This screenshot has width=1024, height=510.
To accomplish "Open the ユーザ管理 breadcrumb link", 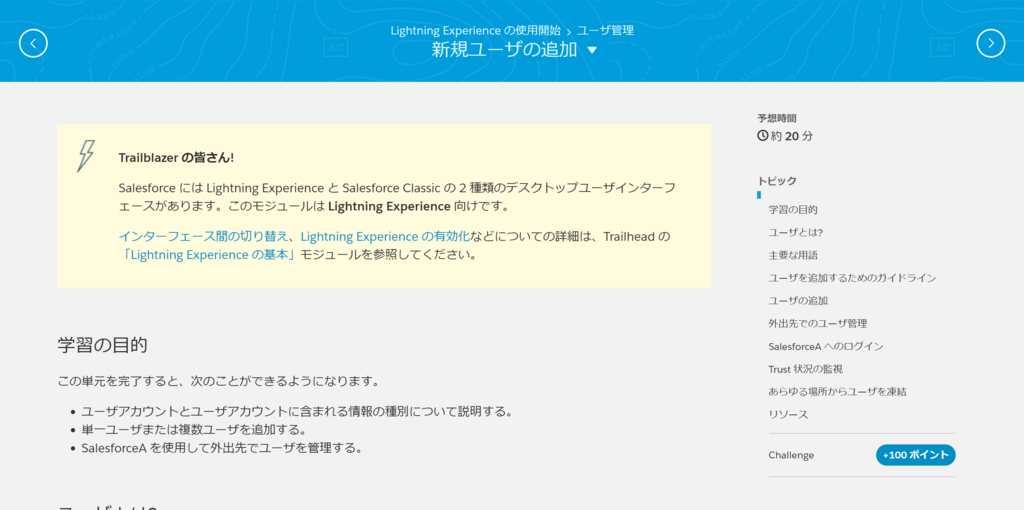I will pos(605,30).
